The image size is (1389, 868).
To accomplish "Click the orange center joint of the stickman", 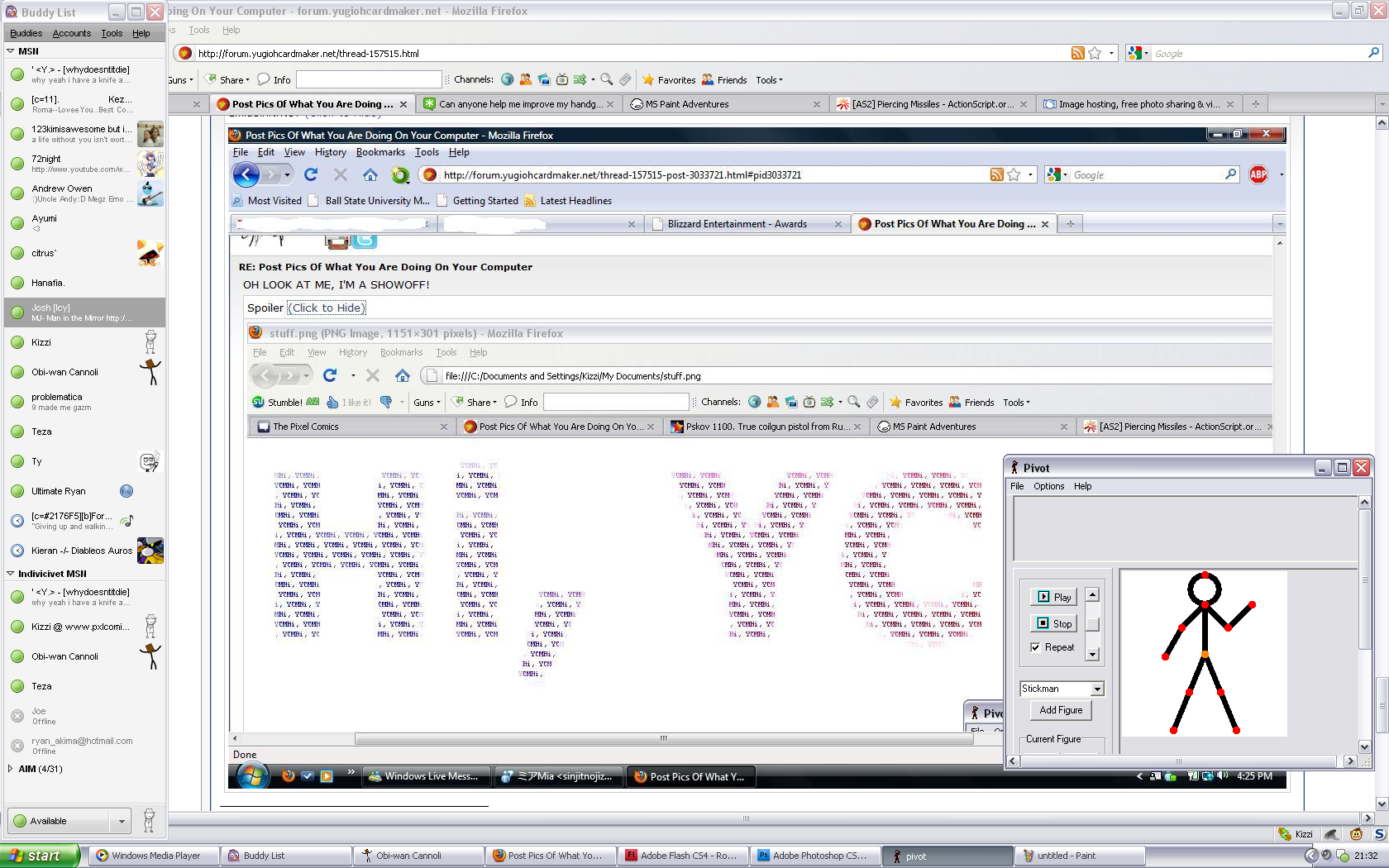I will tap(1205, 655).
